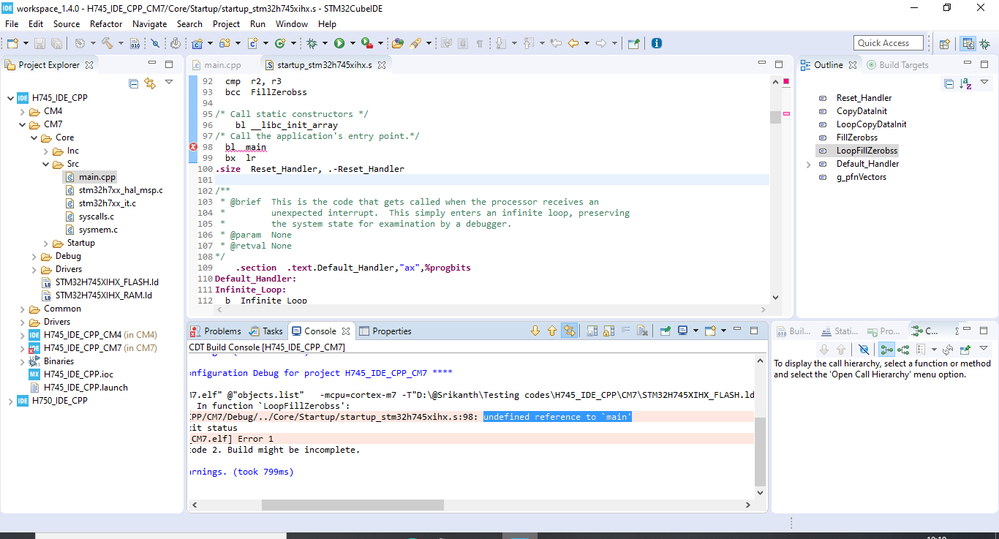This screenshot has height=539, width=999.
Task: Select STM32H745XIHX_FLASH.ld file
Action: point(107,282)
